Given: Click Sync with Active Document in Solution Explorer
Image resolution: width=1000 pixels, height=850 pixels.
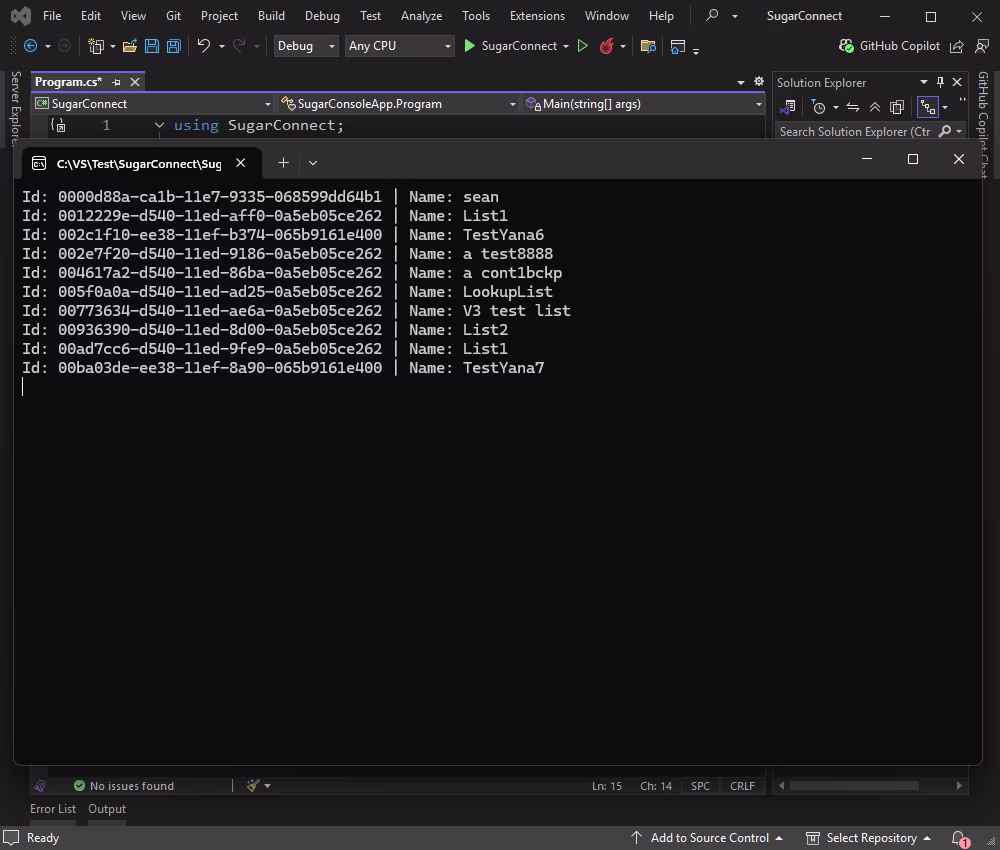Looking at the screenshot, I should coord(855,107).
